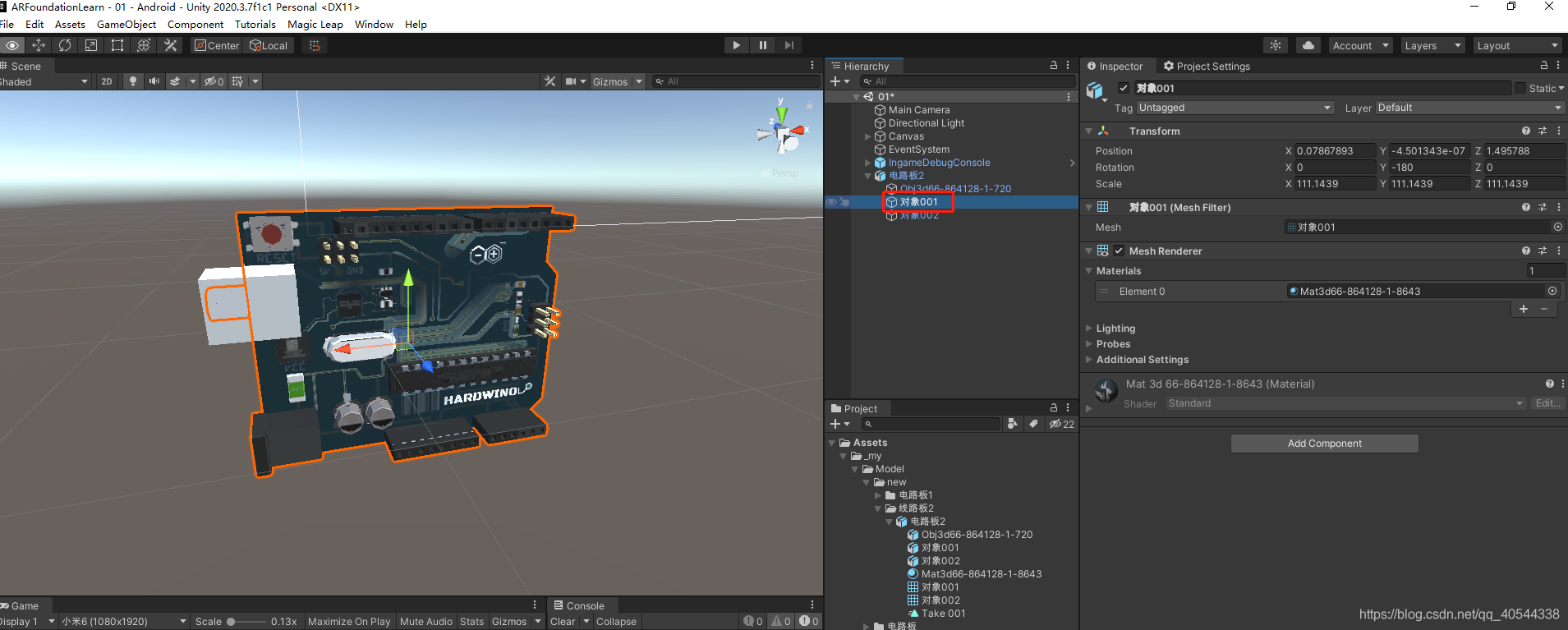Collapse the Transform component
The image size is (1568, 630).
pos(1089,131)
